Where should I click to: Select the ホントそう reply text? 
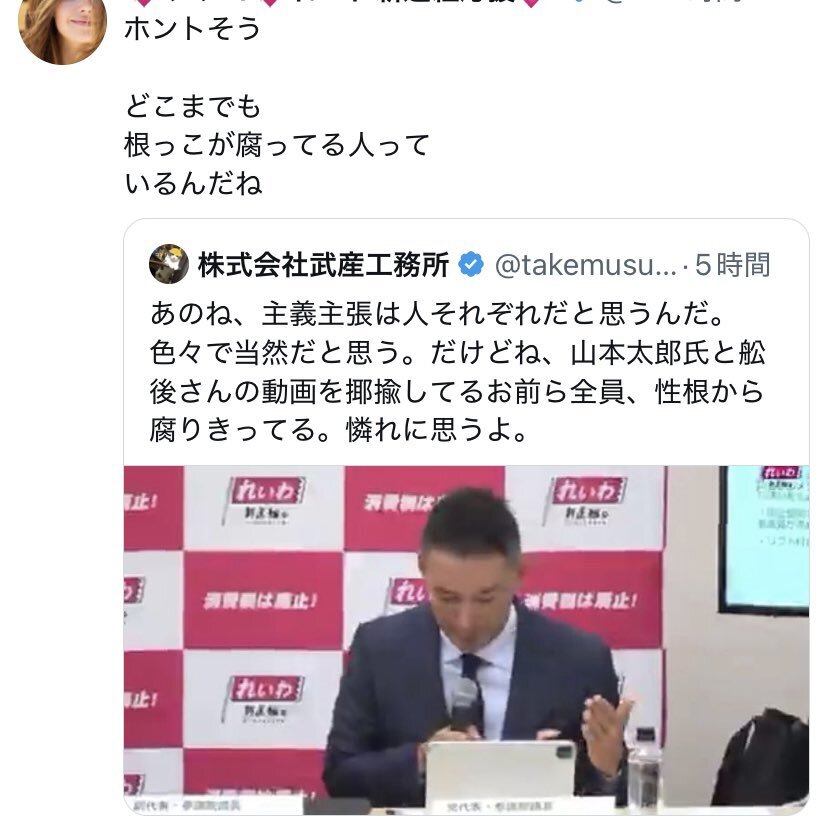pos(193,29)
